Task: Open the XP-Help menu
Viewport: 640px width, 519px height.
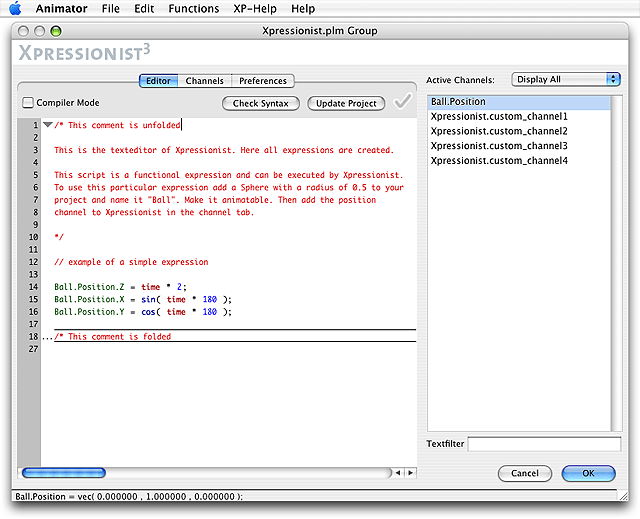Action: point(255,9)
